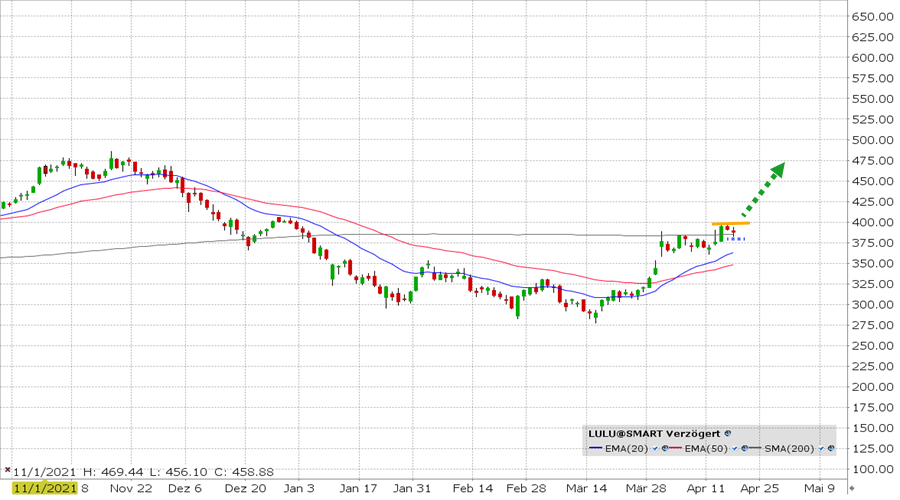Click the 500.00 price axis label
Image resolution: width=900 pixels, height=500 pixels.
point(872,140)
